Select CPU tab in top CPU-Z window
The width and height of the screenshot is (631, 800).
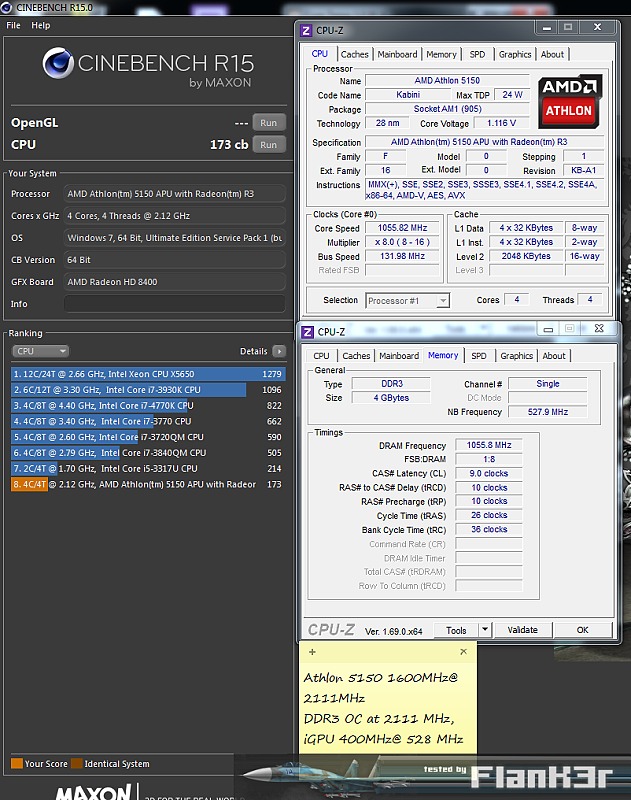(x=320, y=54)
